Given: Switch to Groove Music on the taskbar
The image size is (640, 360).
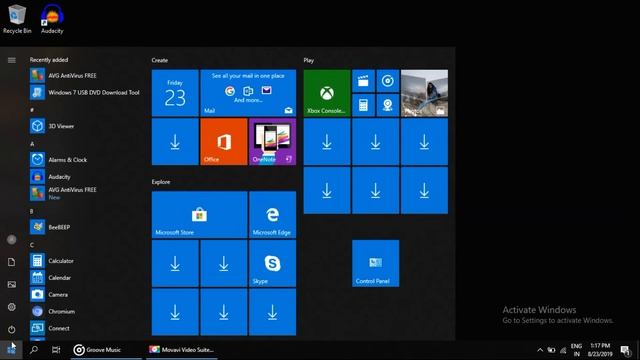Looking at the screenshot, I should click(106, 349).
